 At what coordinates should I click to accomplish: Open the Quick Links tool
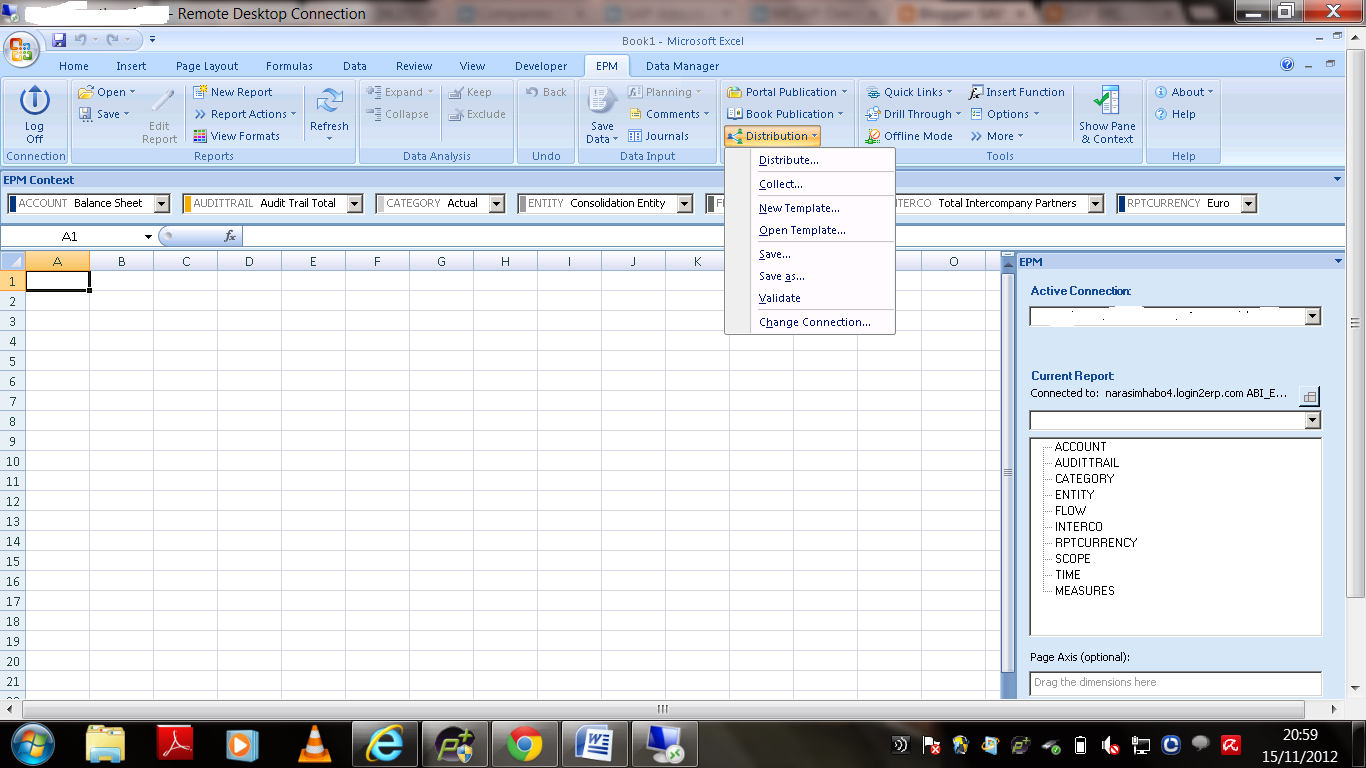point(909,91)
